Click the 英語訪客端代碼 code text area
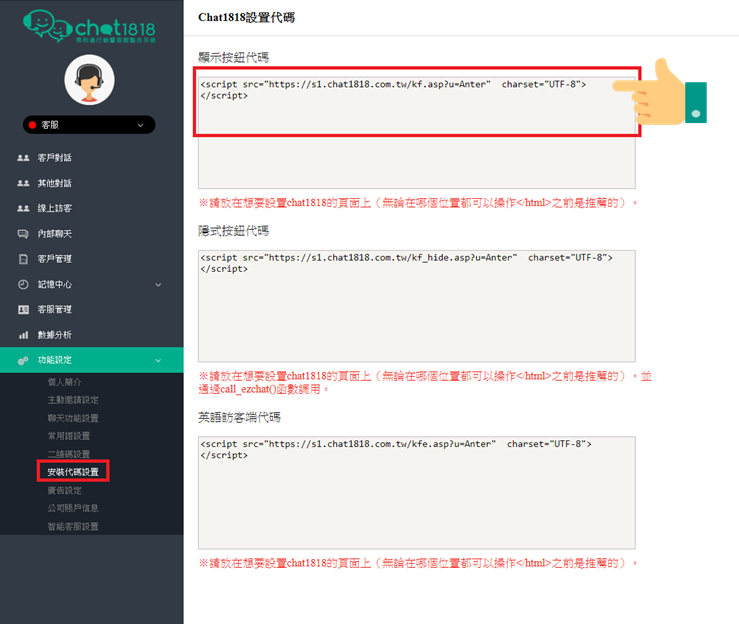The width and height of the screenshot is (739, 624). pos(416,492)
